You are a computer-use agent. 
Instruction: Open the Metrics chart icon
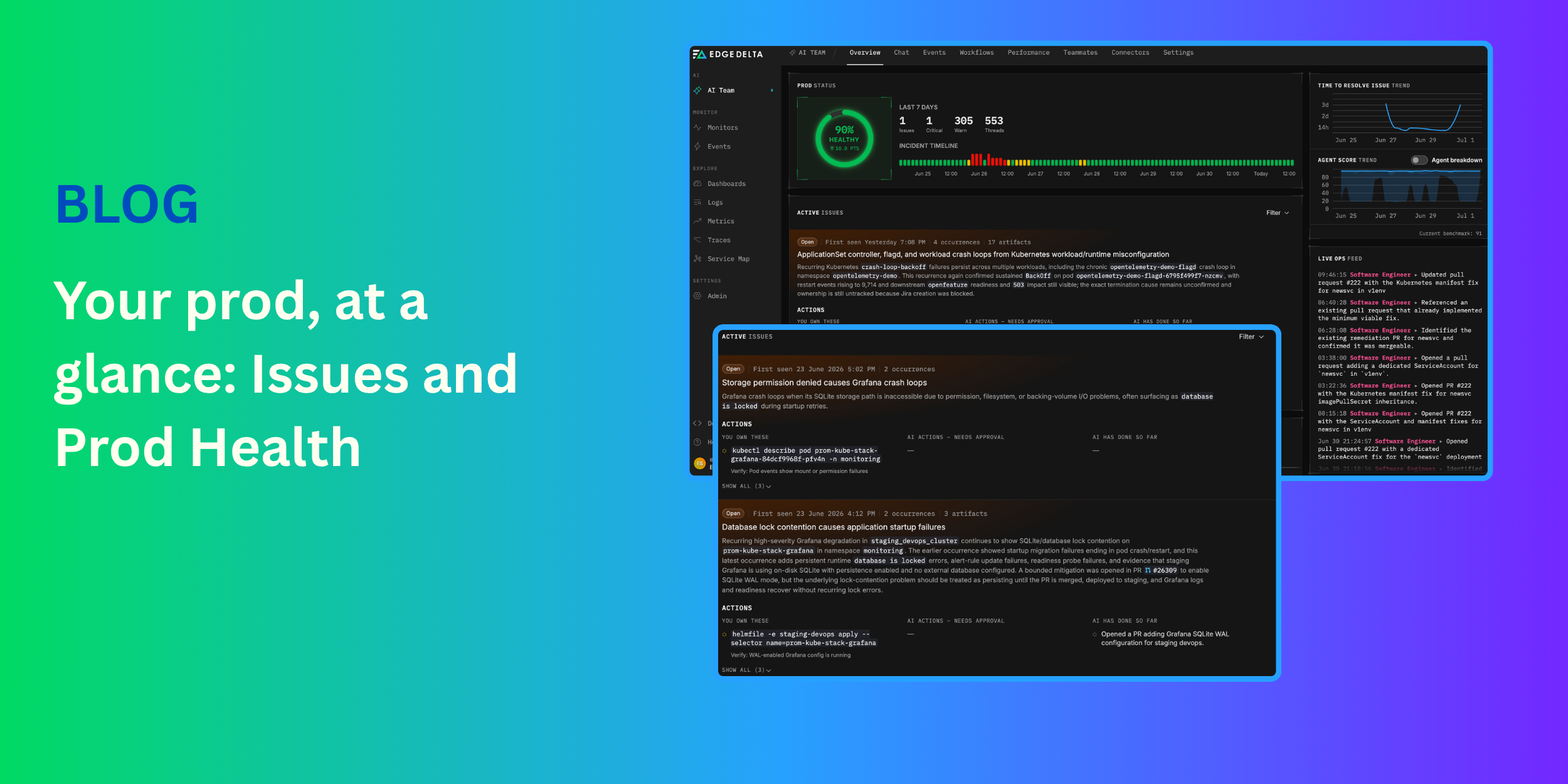click(x=697, y=221)
